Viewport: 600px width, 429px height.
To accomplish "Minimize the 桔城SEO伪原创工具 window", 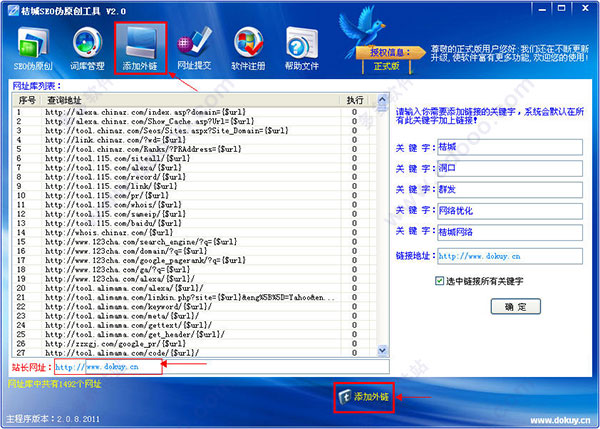I will click(542, 8).
